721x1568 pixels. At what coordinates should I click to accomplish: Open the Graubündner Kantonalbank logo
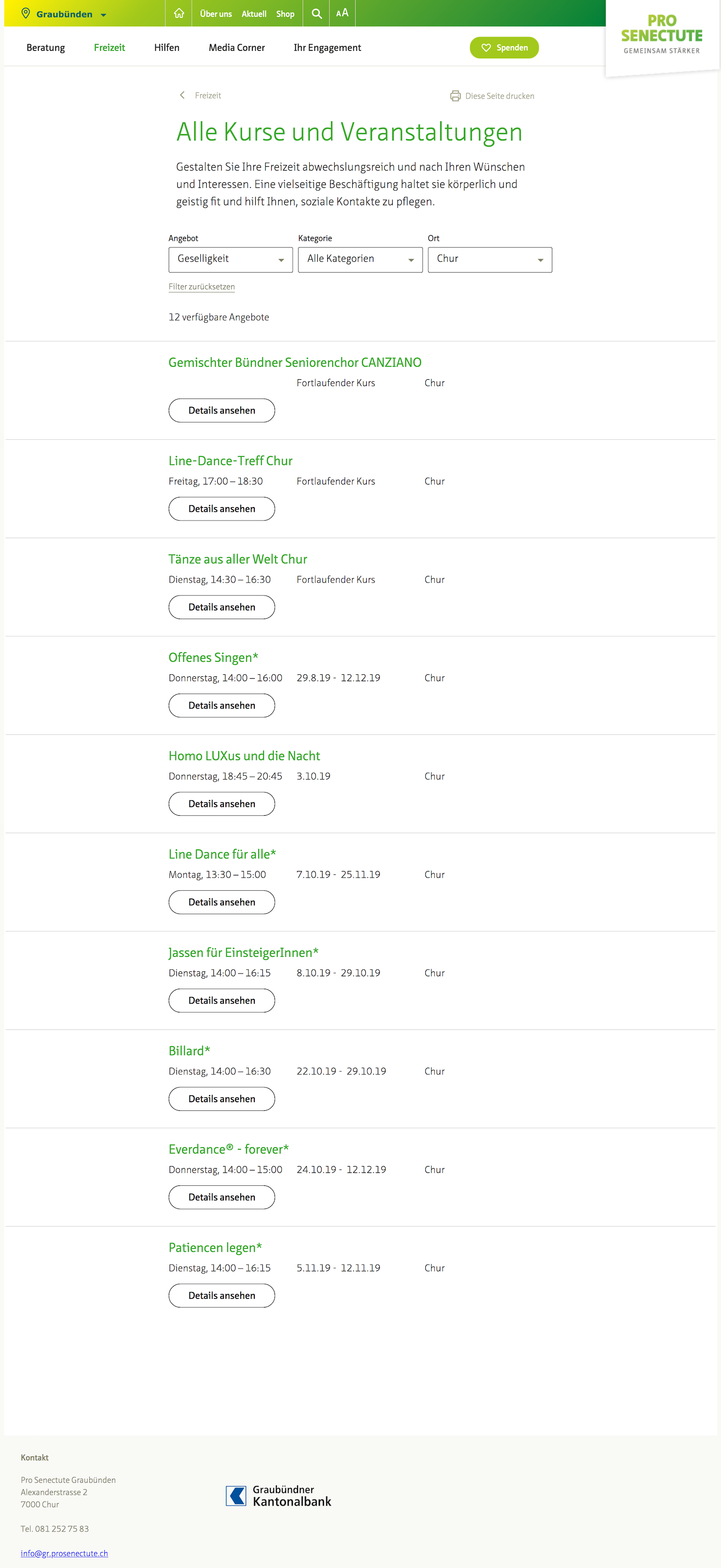pyautogui.click(x=279, y=1495)
